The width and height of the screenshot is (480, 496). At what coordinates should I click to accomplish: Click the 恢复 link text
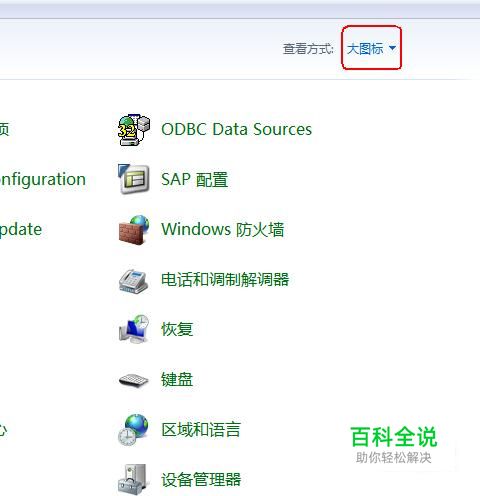point(177,329)
